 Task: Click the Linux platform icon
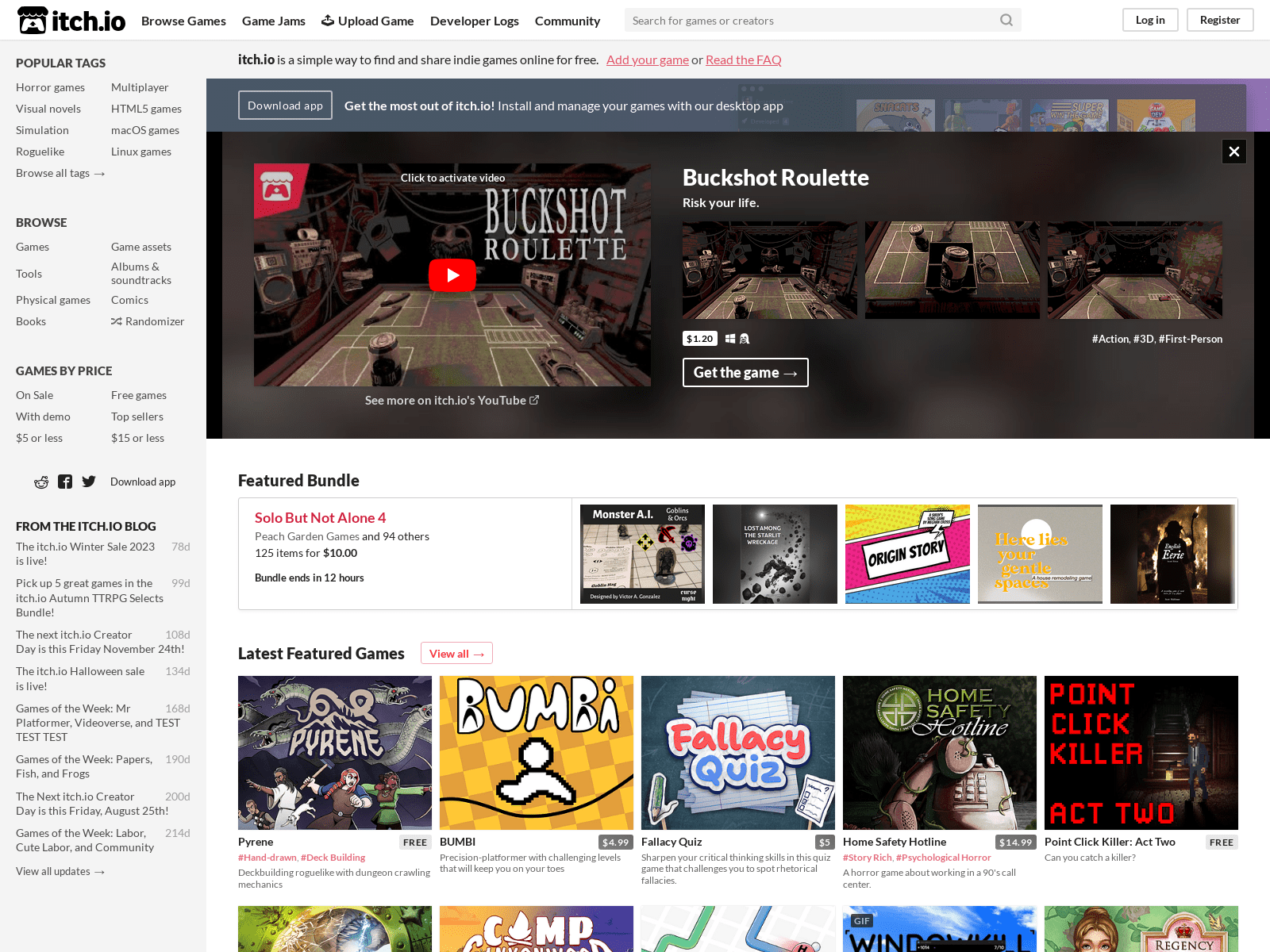pos(745,339)
